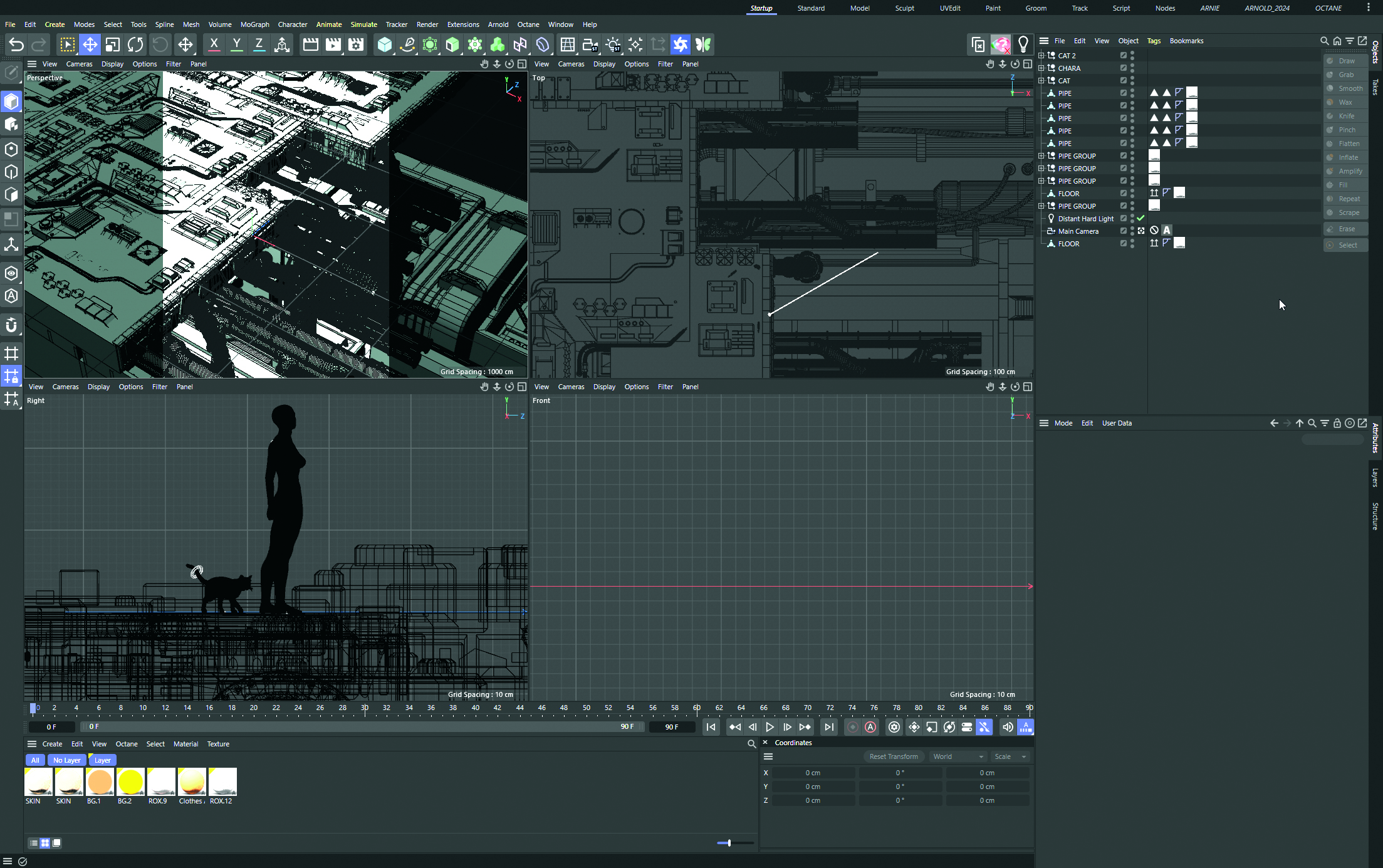Add a Cube primitive object

click(385, 44)
